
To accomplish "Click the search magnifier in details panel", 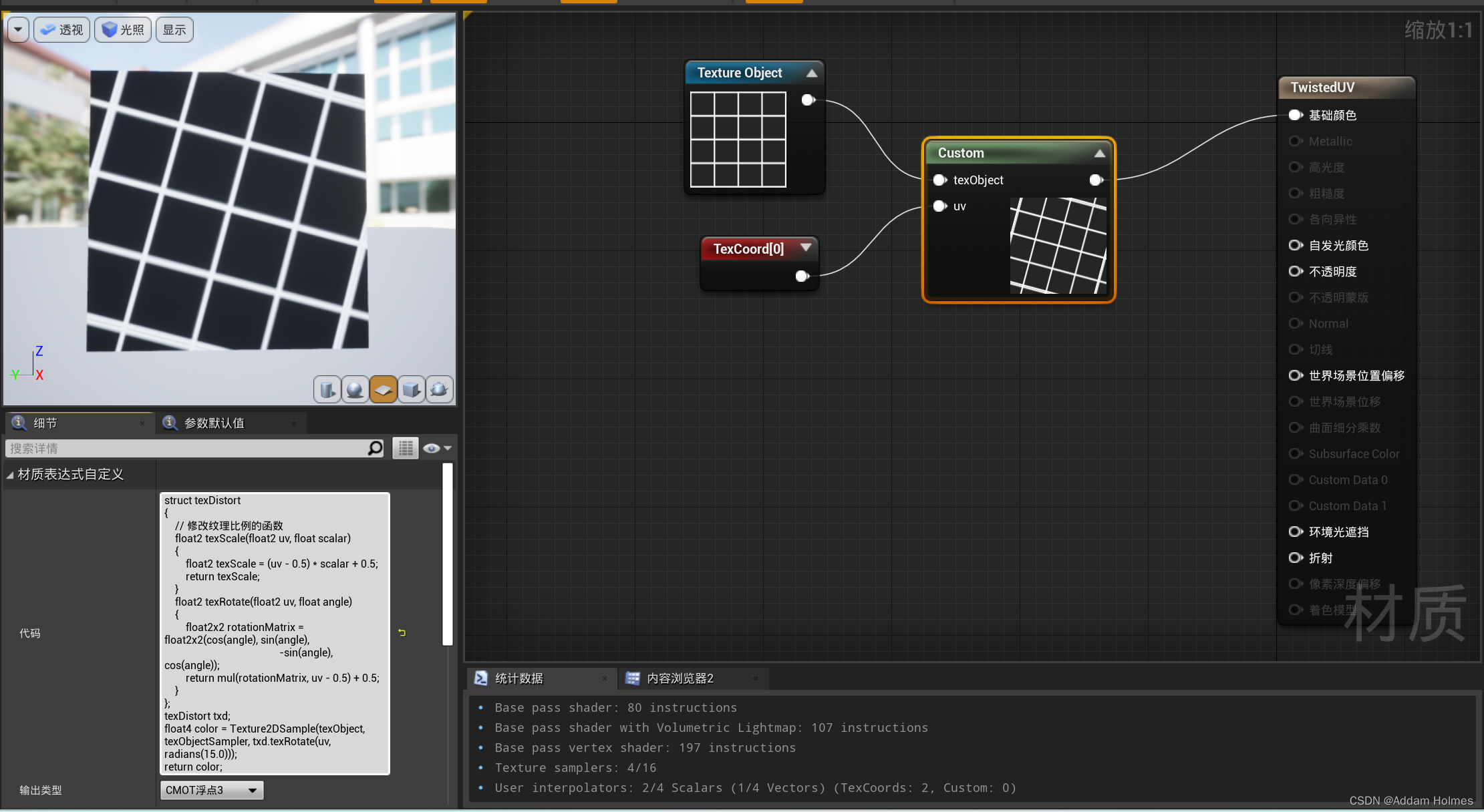I will [x=376, y=448].
